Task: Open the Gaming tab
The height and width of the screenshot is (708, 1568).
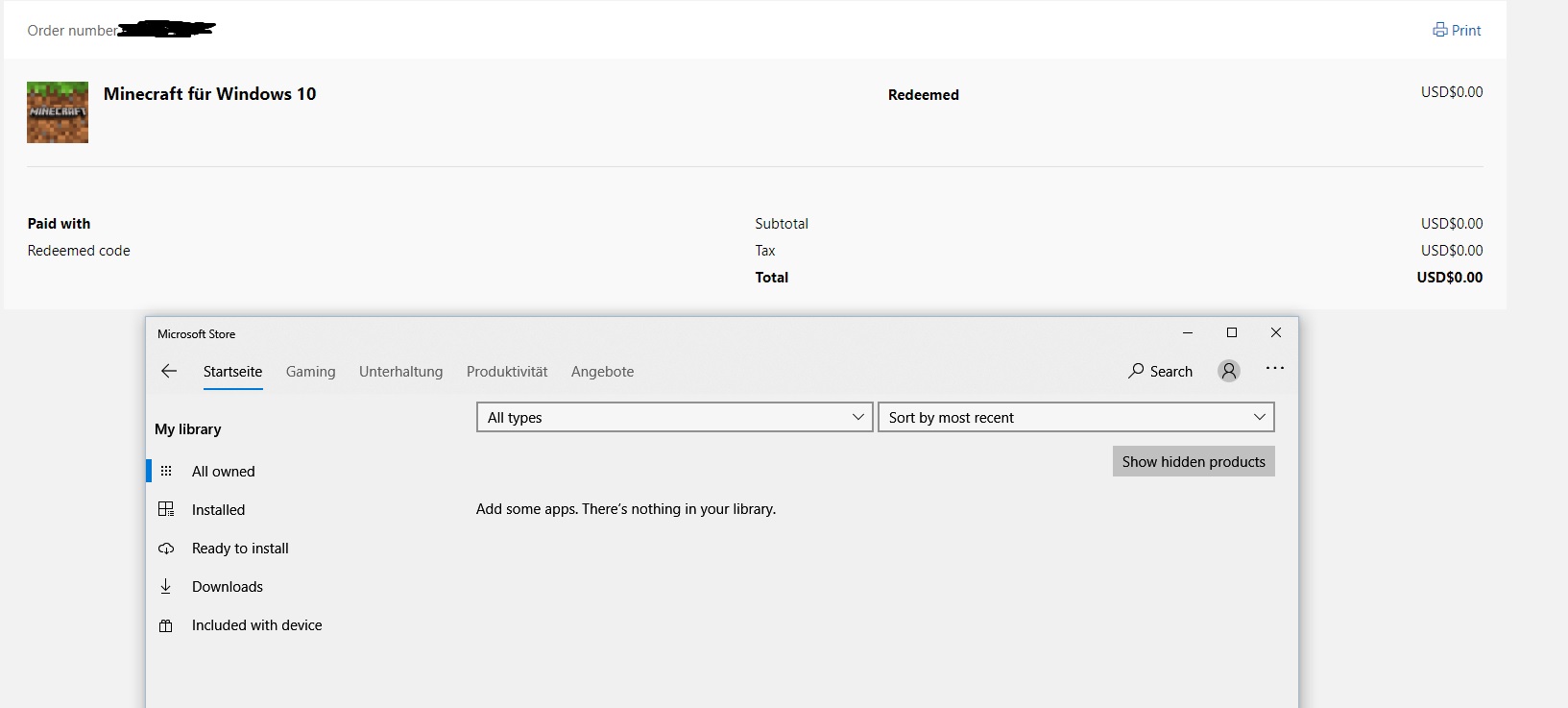Action: tap(311, 372)
